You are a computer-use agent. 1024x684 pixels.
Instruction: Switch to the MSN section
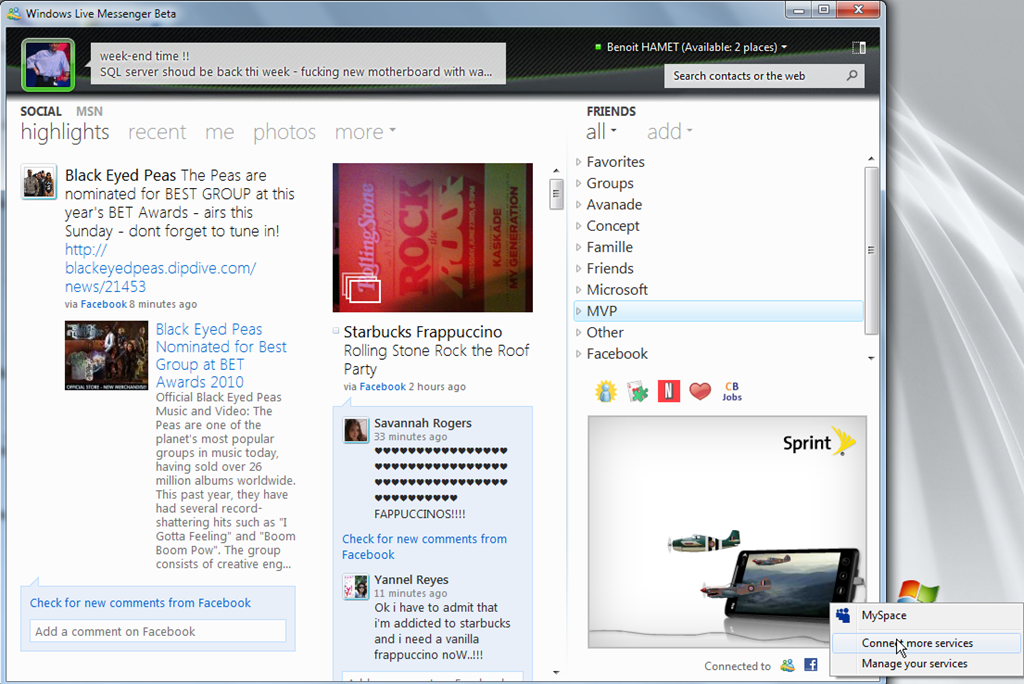(x=89, y=111)
